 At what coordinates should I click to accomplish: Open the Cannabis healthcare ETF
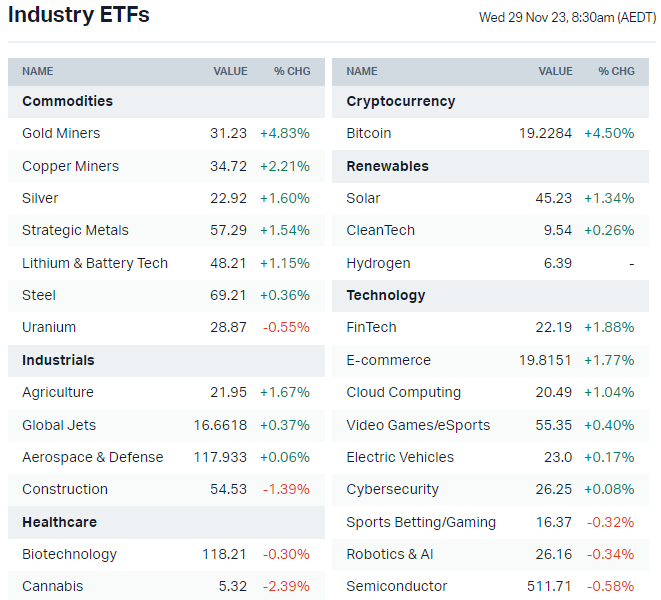pos(53,586)
